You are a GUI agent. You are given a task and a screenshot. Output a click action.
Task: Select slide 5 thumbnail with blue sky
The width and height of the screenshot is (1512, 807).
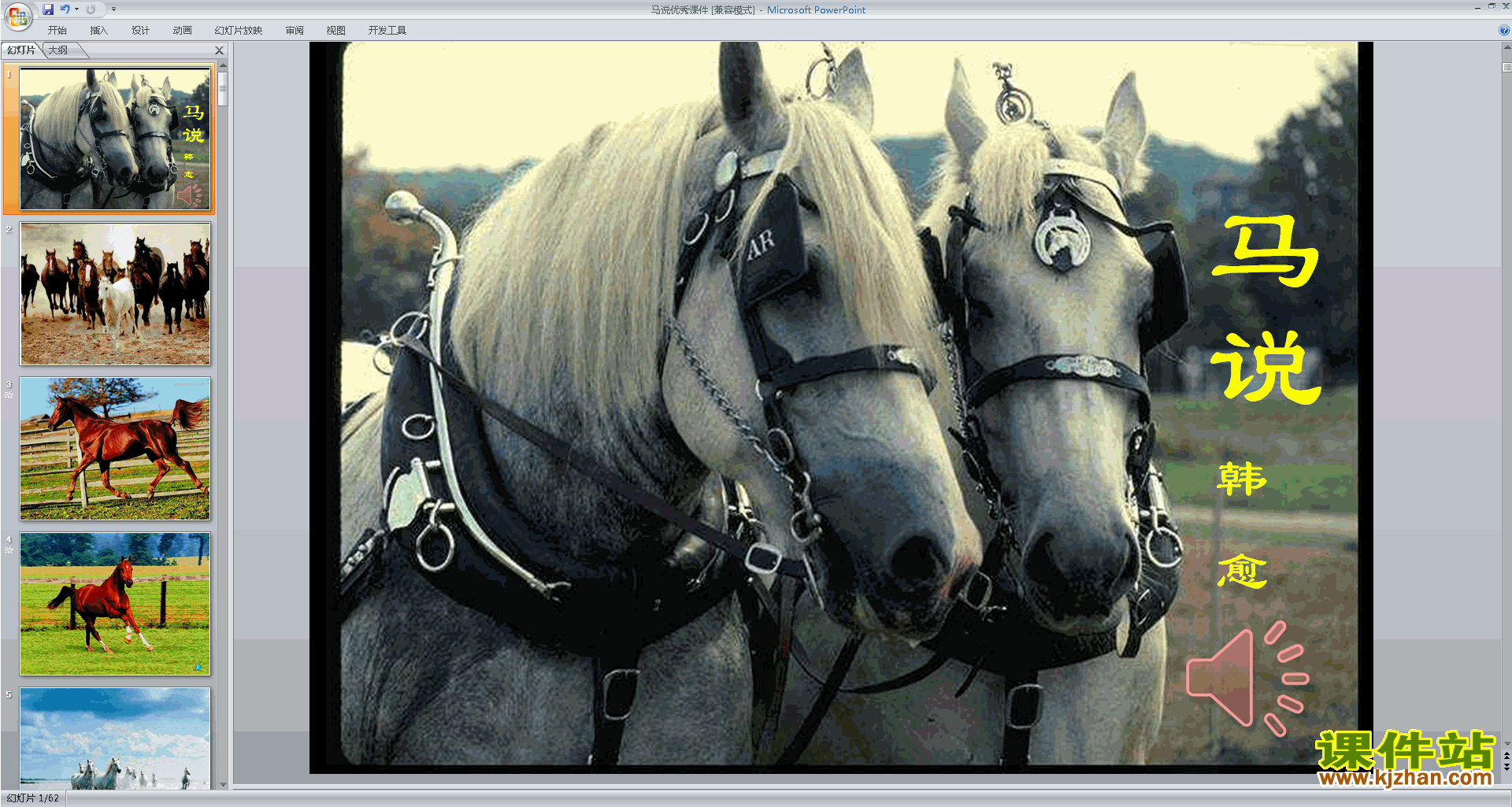pos(115,739)
